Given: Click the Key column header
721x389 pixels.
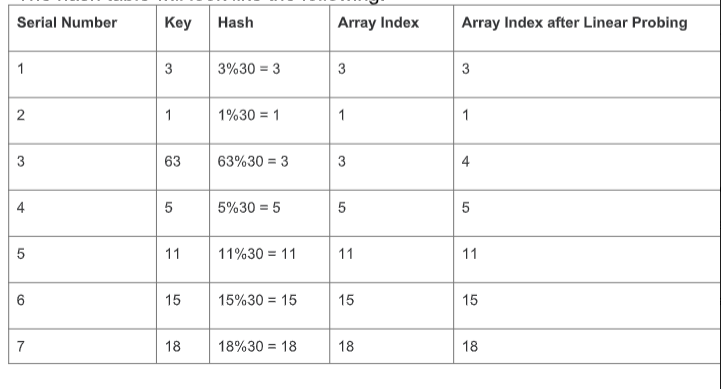Looking at the screenshot, I should coord(177,23).
